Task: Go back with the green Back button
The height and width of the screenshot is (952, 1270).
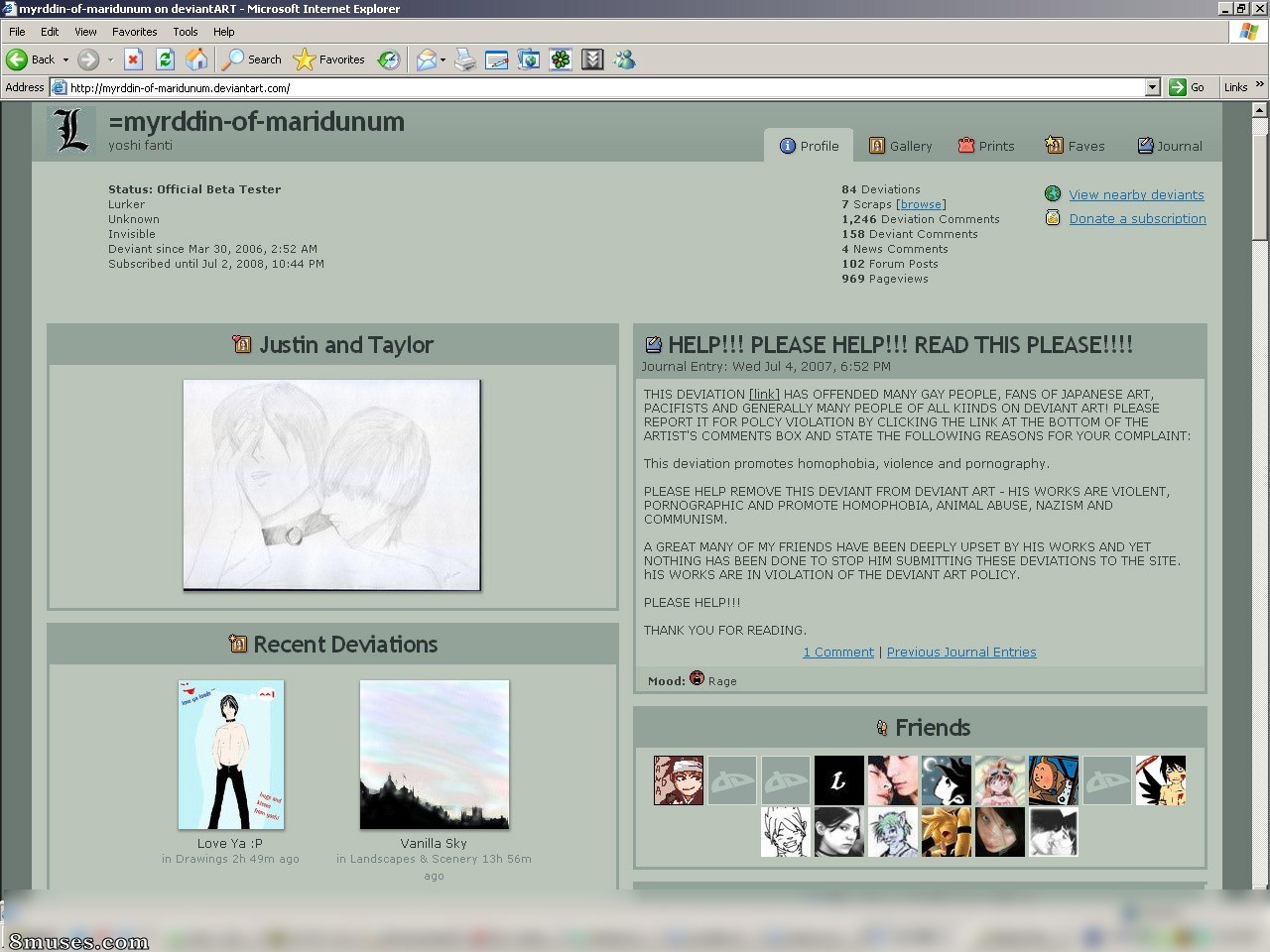Action: 31,59
